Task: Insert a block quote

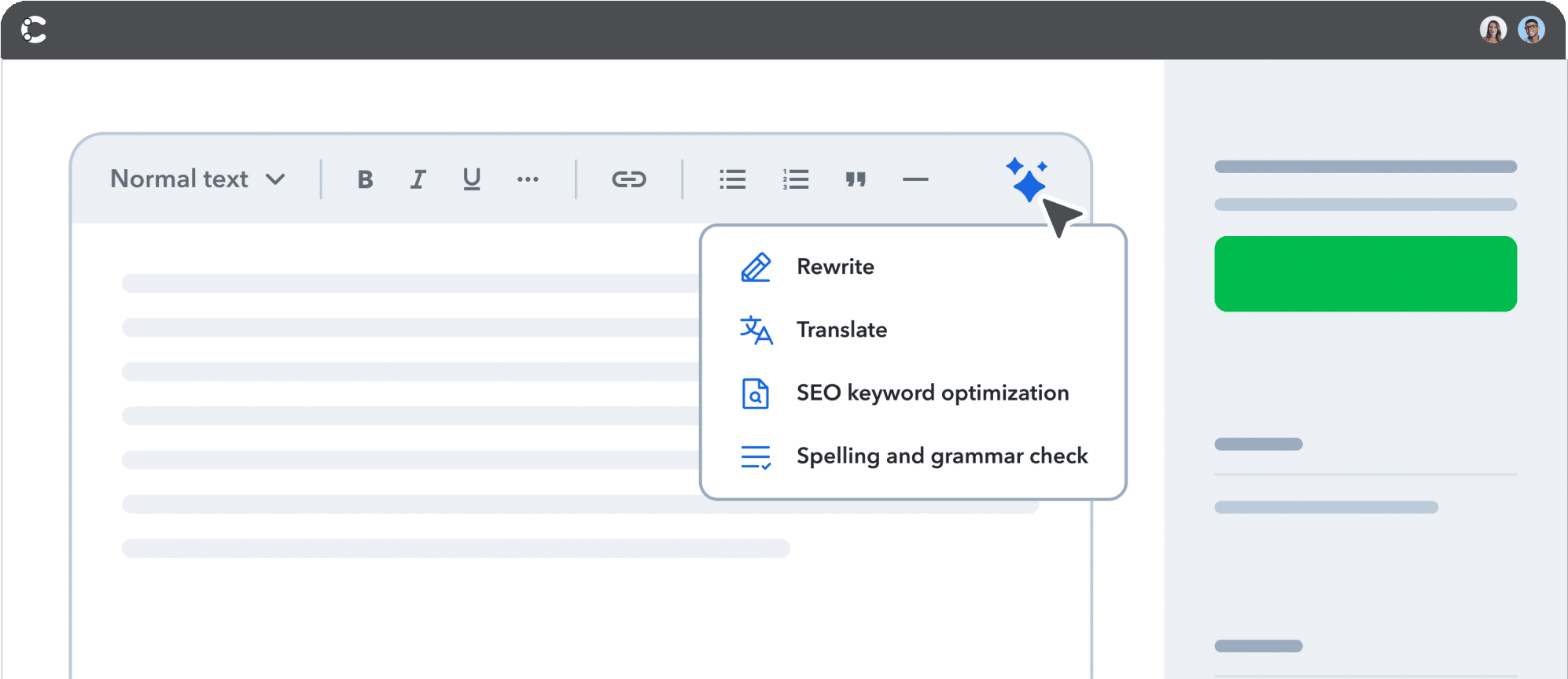Action: pos(856,179)
